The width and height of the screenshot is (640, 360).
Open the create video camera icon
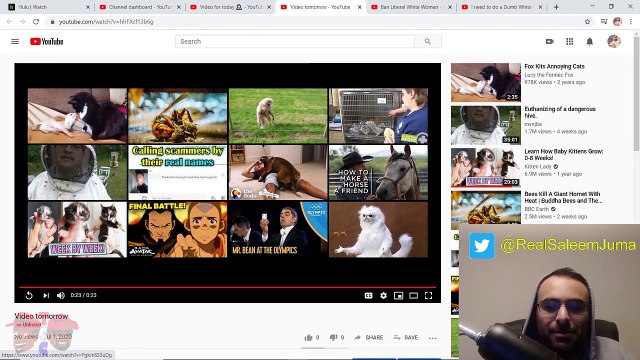coord(550,41)
